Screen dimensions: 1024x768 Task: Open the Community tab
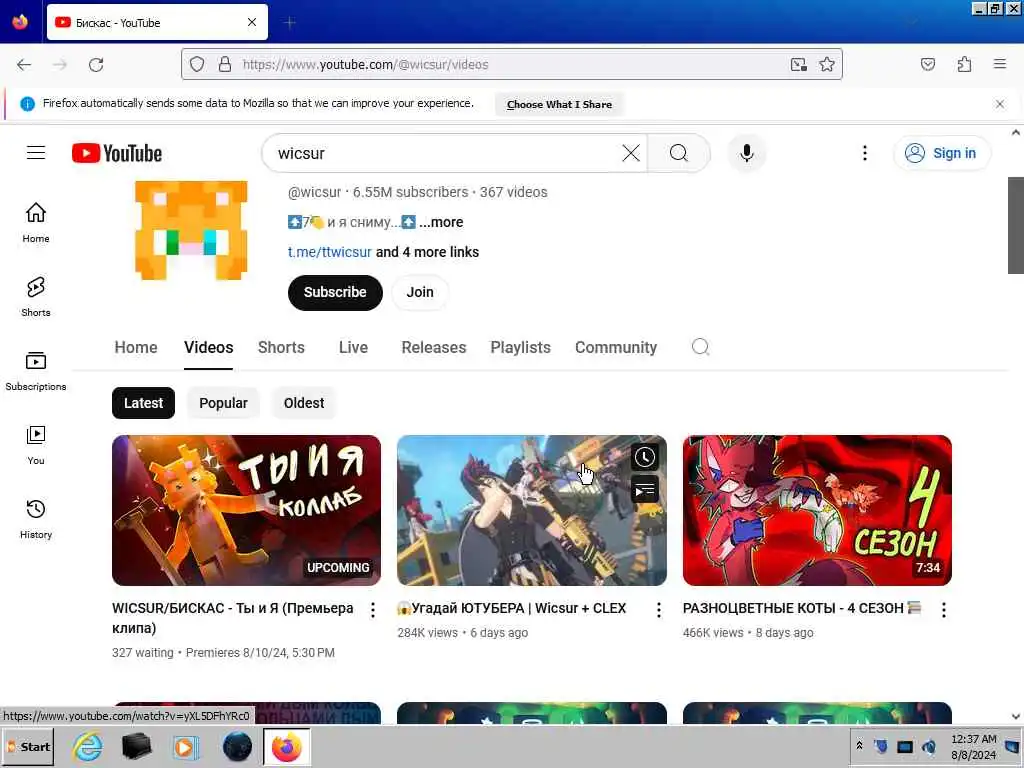pos(616,347)
